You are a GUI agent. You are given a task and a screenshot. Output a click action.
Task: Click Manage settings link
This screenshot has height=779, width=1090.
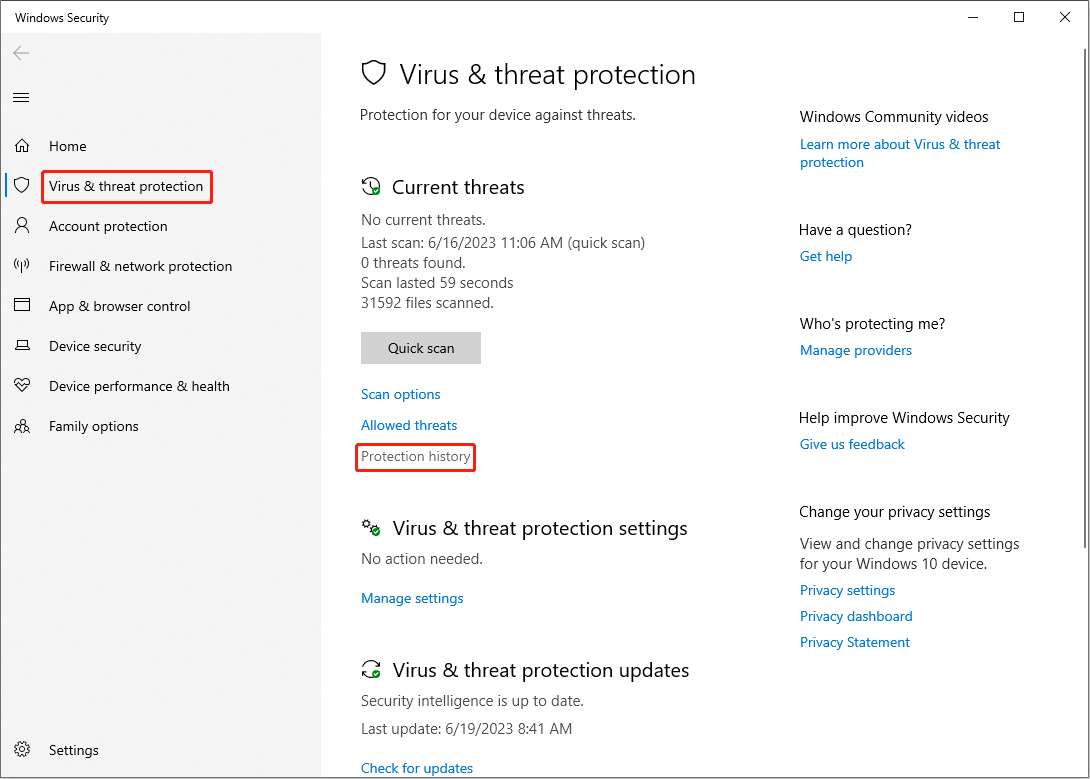point(412,598)
